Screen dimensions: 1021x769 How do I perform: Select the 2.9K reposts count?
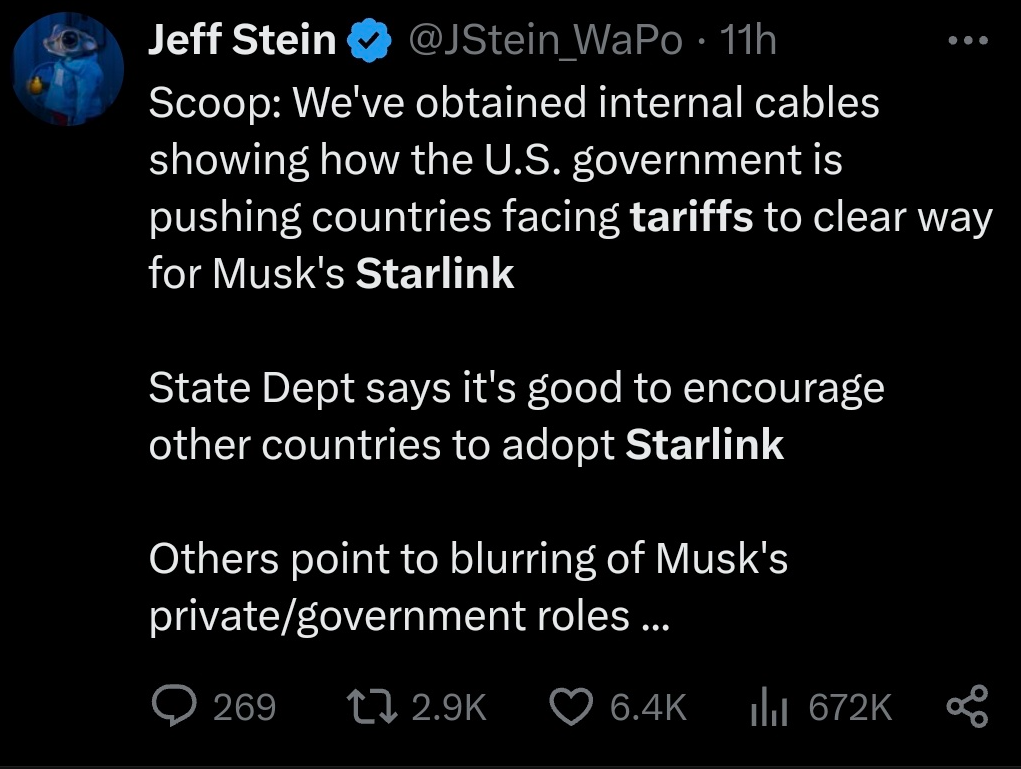(x=449, y=707)
